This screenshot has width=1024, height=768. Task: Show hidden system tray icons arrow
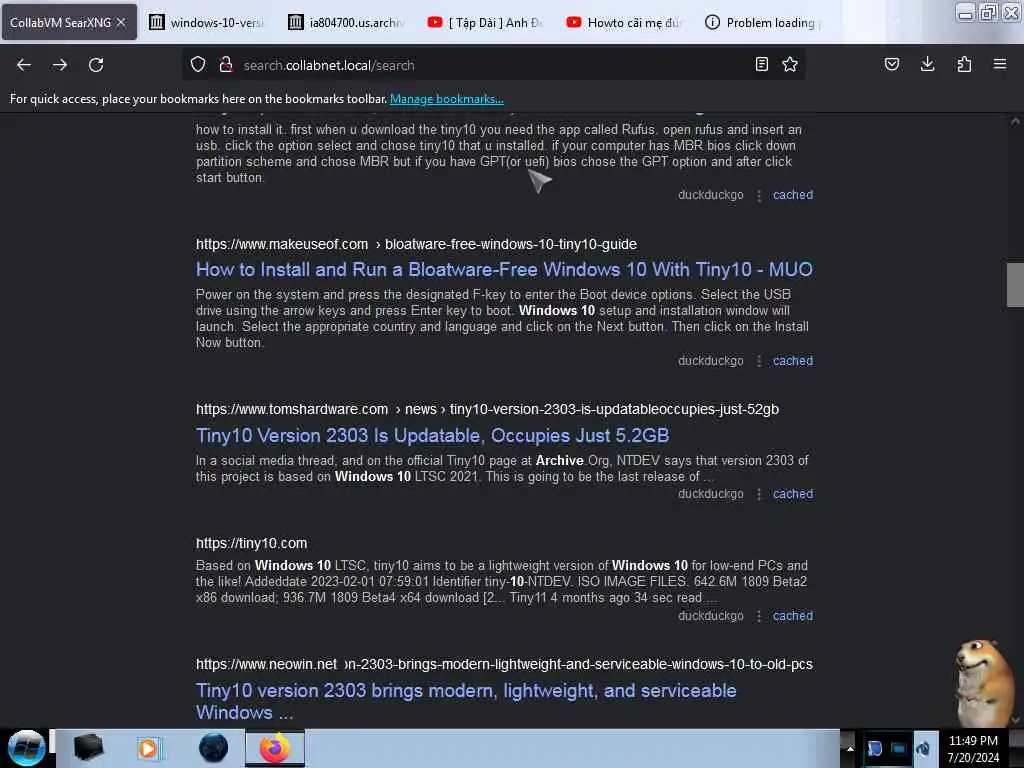click(x=849, y=748)
